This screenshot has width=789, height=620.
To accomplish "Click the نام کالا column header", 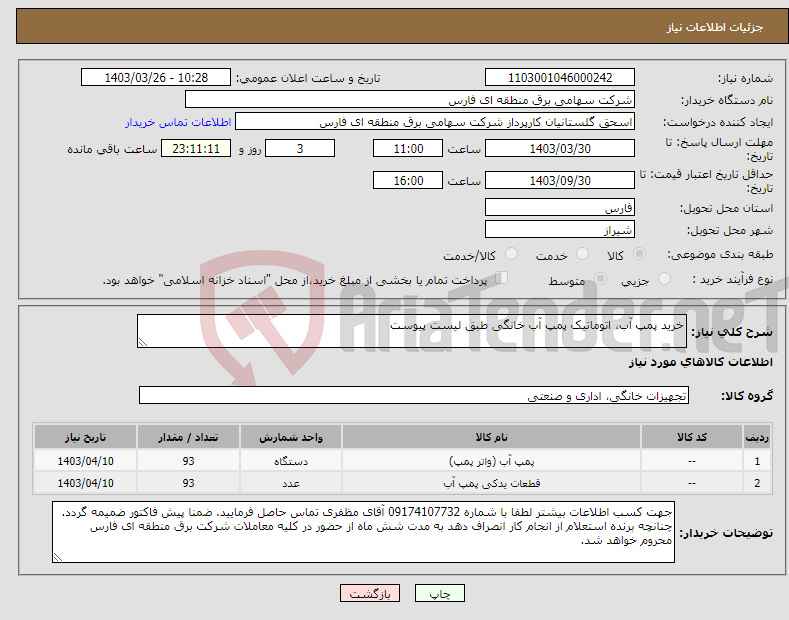I will [491, 437].
